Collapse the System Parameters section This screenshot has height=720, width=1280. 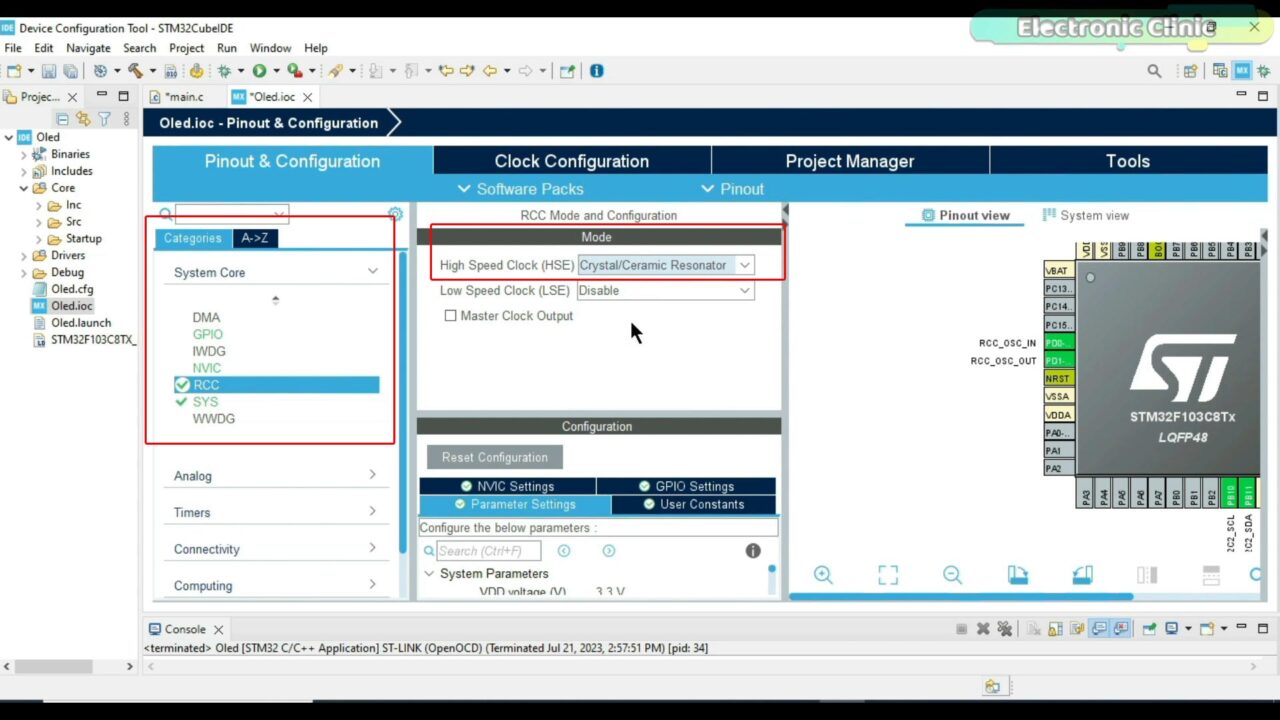[429, 574]
